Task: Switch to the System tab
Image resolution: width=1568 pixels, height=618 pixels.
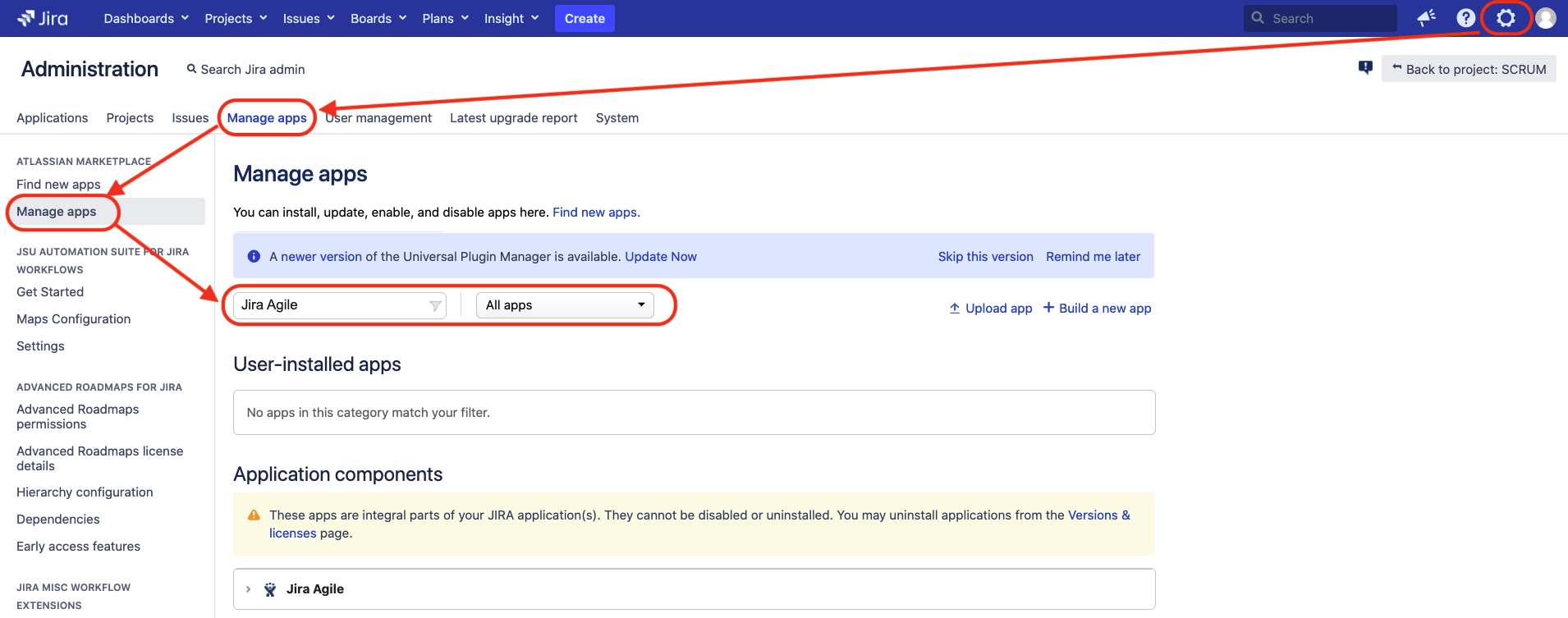Action: pos(617,118)
